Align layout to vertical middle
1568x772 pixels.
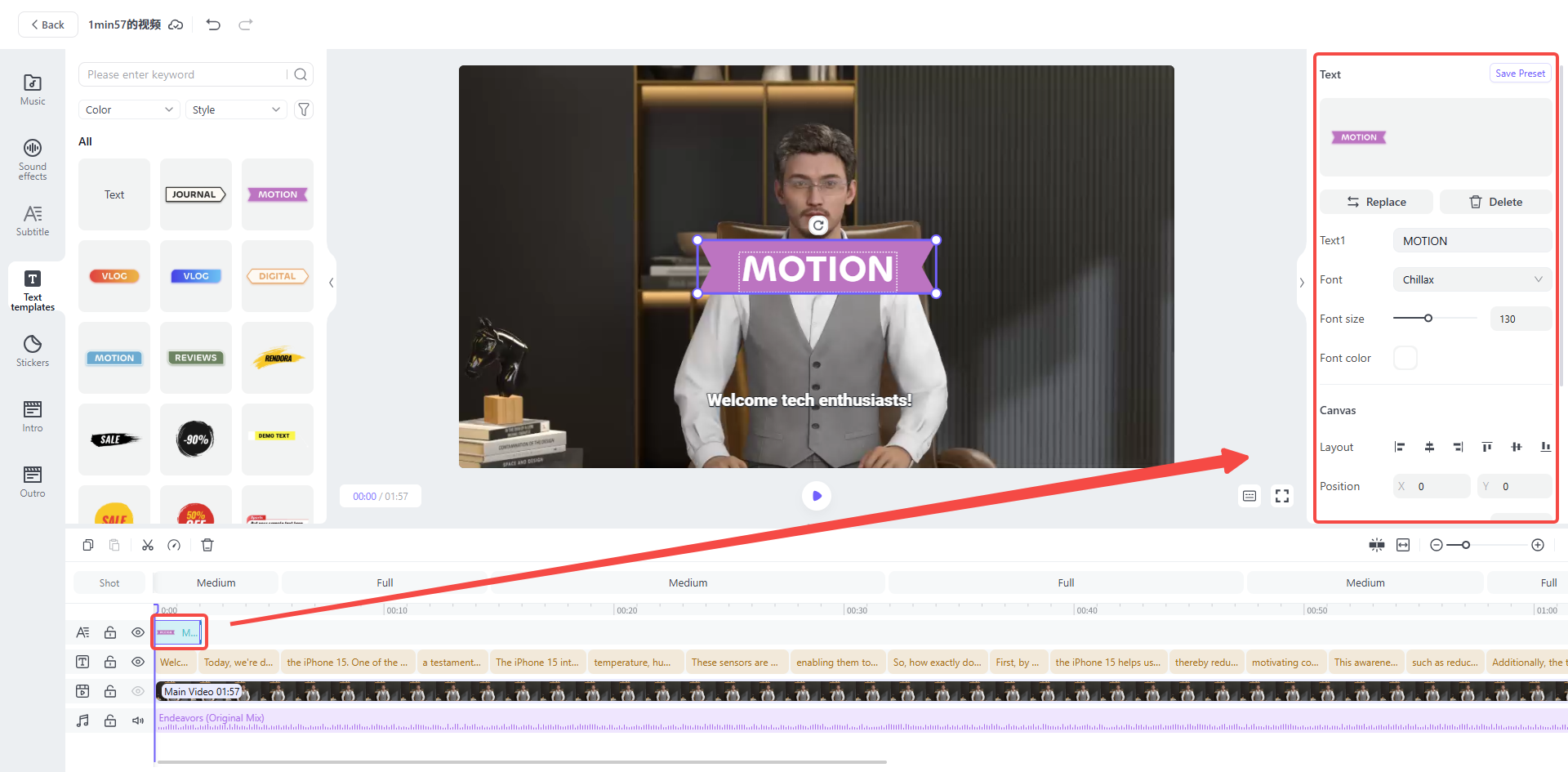(x=1517, y=447)
